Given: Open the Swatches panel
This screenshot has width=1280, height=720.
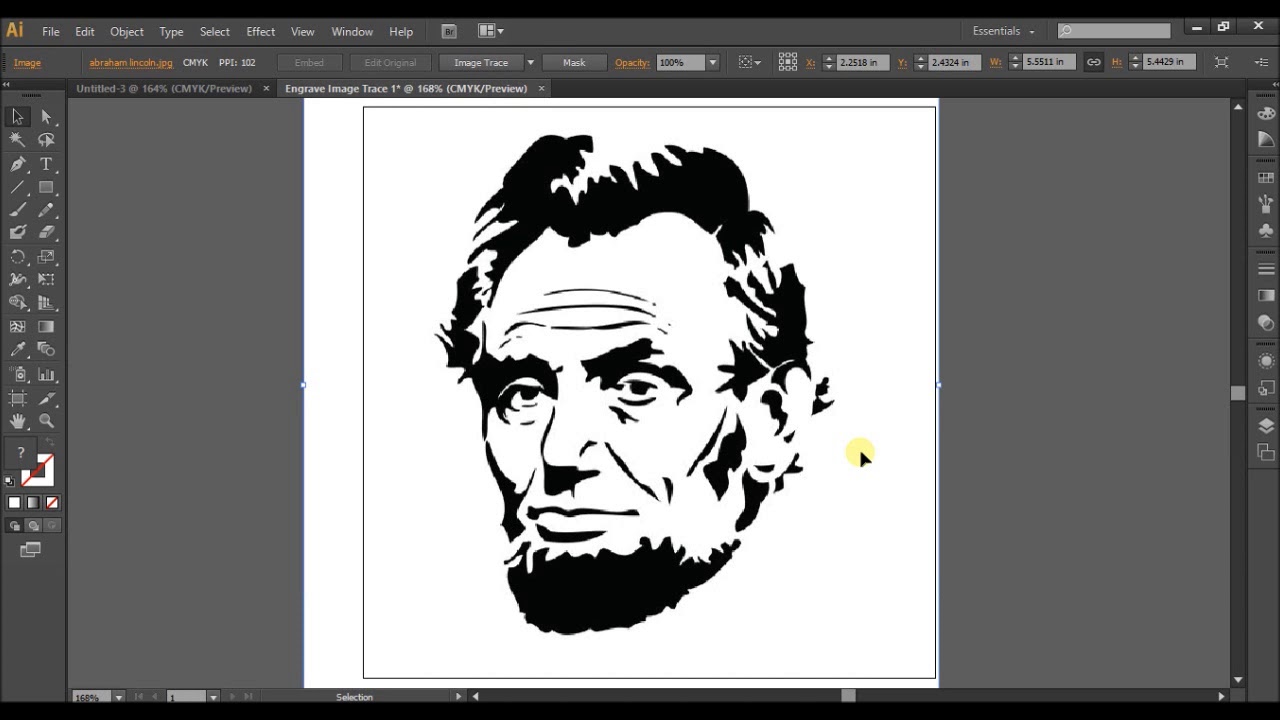Looking at the screenshot, I should point(1266,178).
